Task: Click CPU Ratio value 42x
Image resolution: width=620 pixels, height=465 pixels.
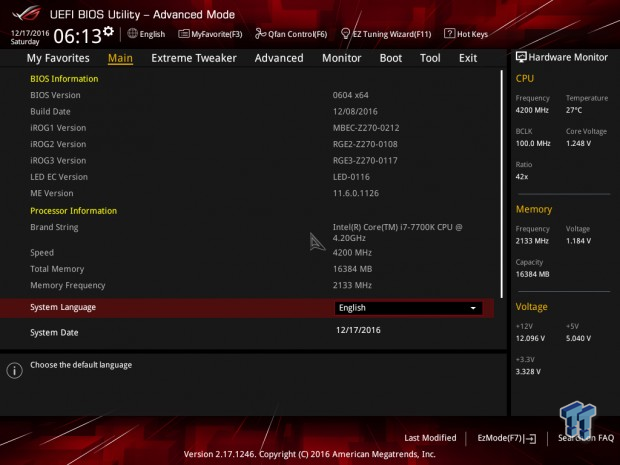Action: pos(522,177)
